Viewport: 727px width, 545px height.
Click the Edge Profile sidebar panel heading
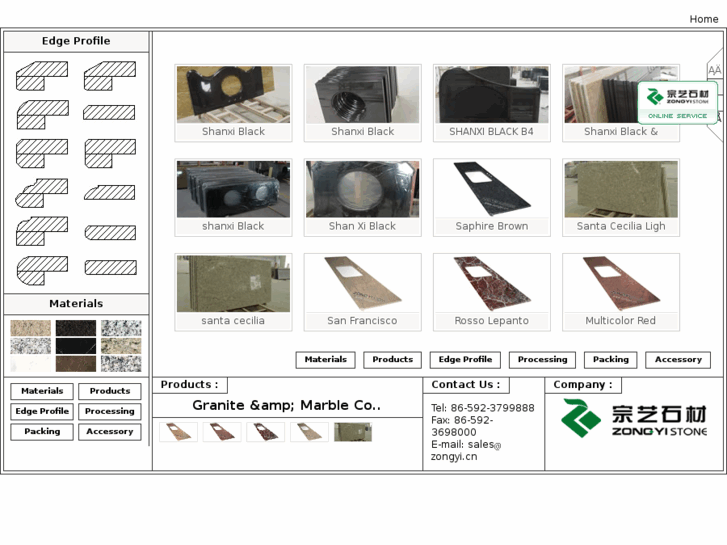point(76,41)
